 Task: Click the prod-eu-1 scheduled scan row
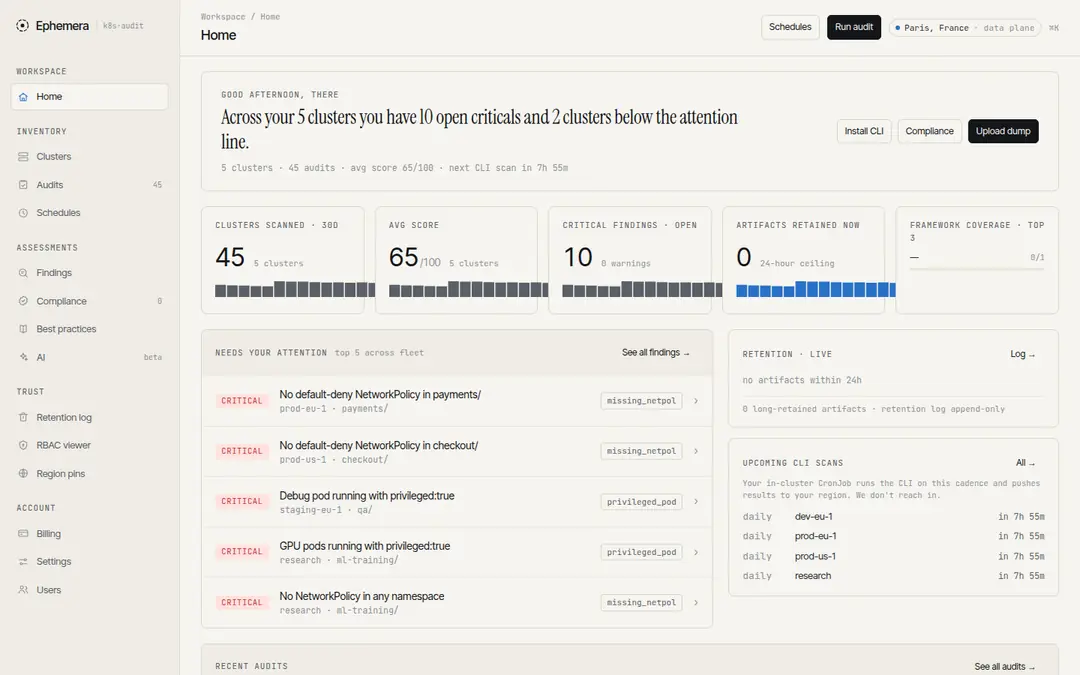point(893,536)
